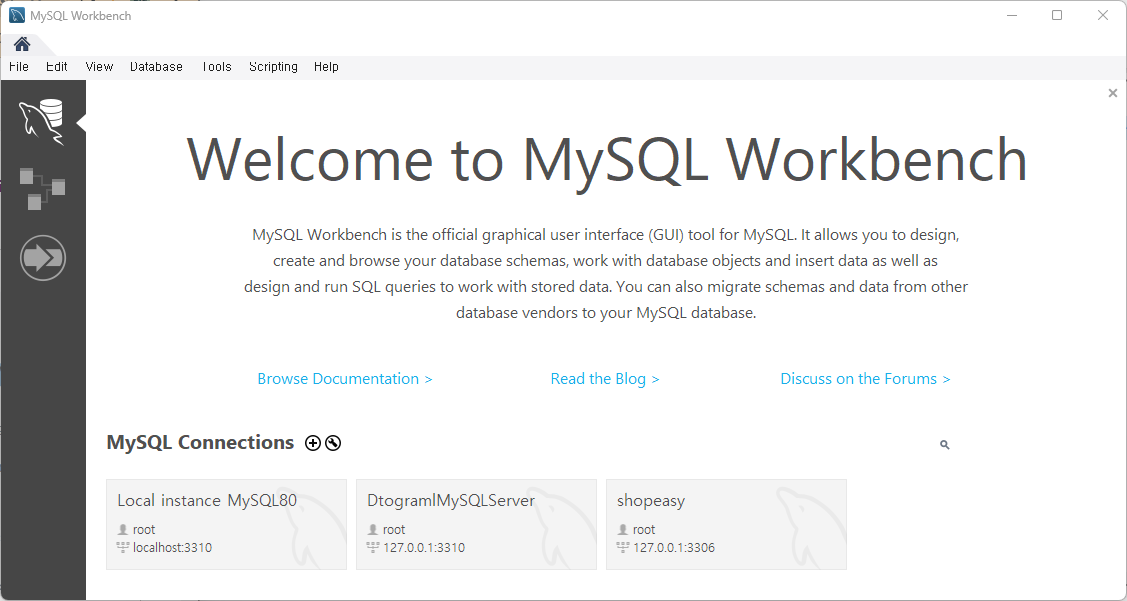This screenshot has width=1127, height=601.
Task: Open the Migration wizard sidebar icon
Action: (x=43, y=257)
